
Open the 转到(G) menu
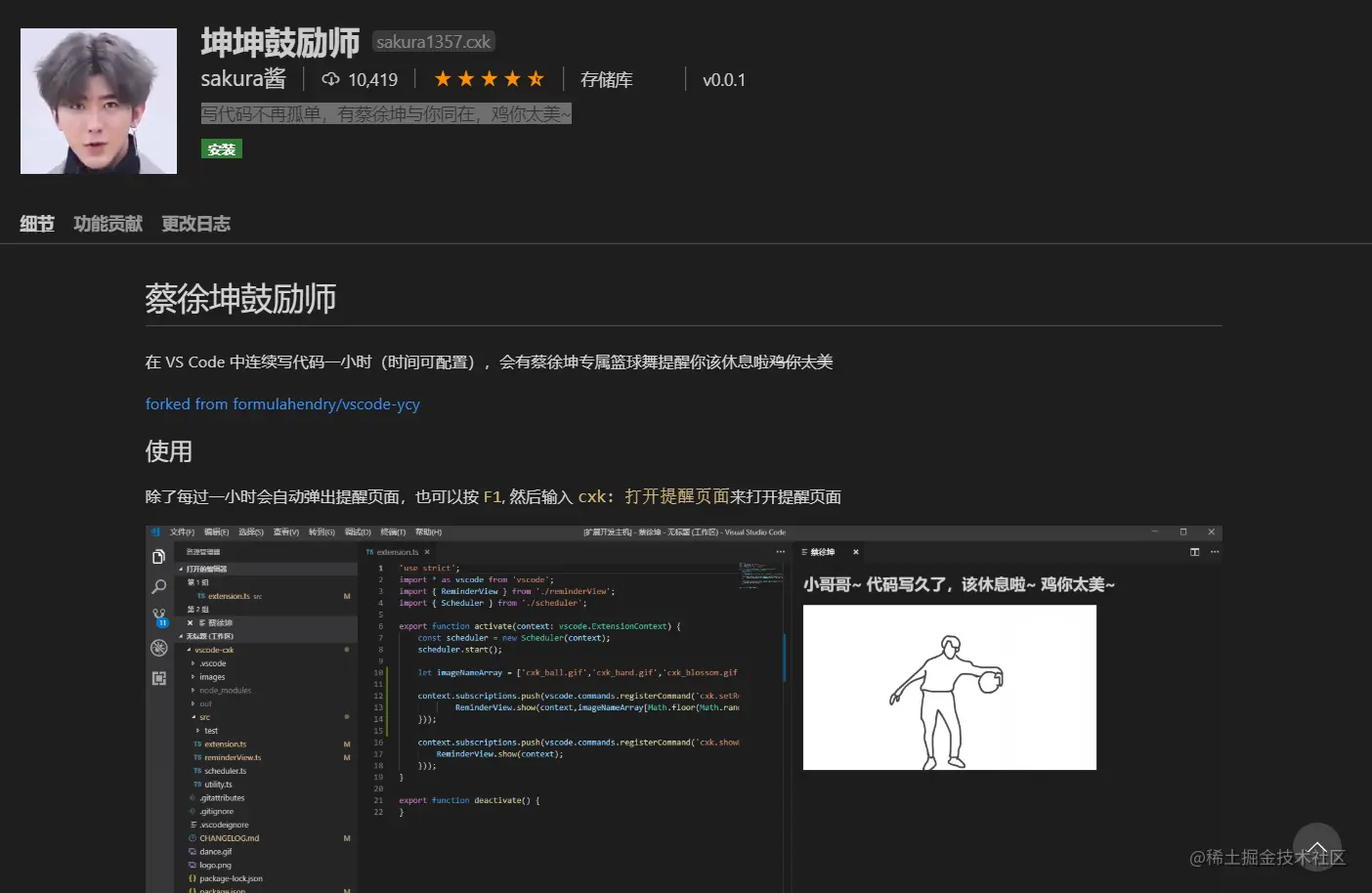tap(322, 532)
